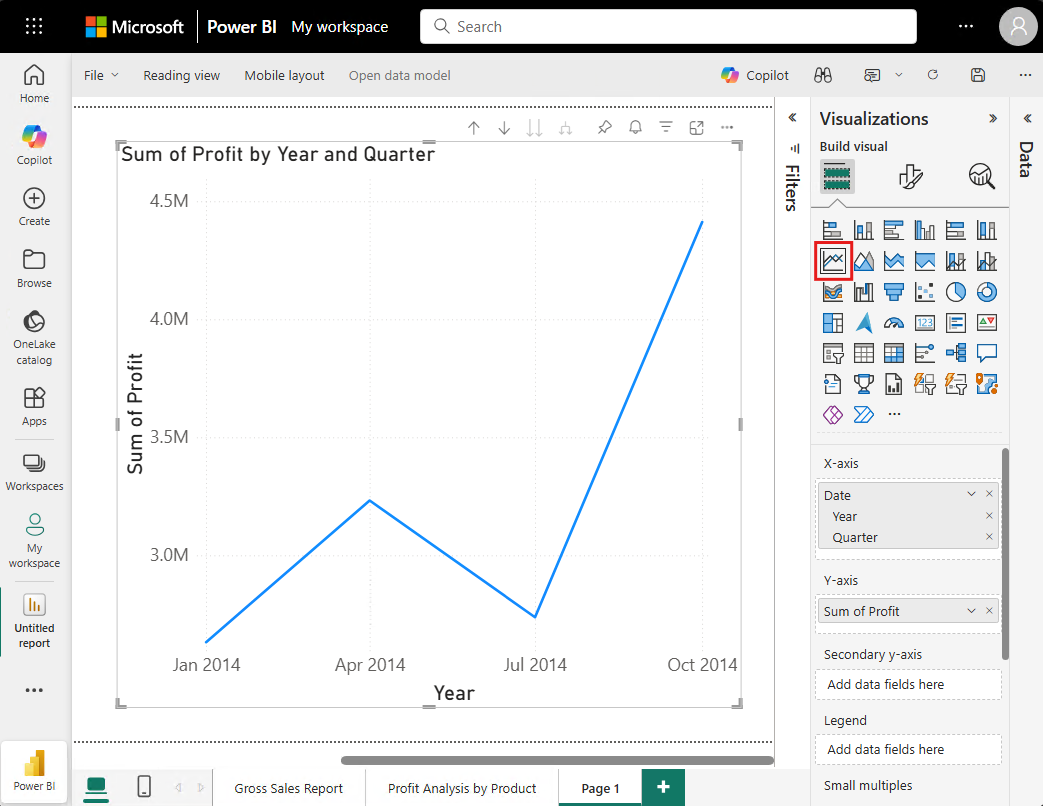Choose the Matrix visual icon
This screenshot has width=1043, height=806.
pos(894,352)
